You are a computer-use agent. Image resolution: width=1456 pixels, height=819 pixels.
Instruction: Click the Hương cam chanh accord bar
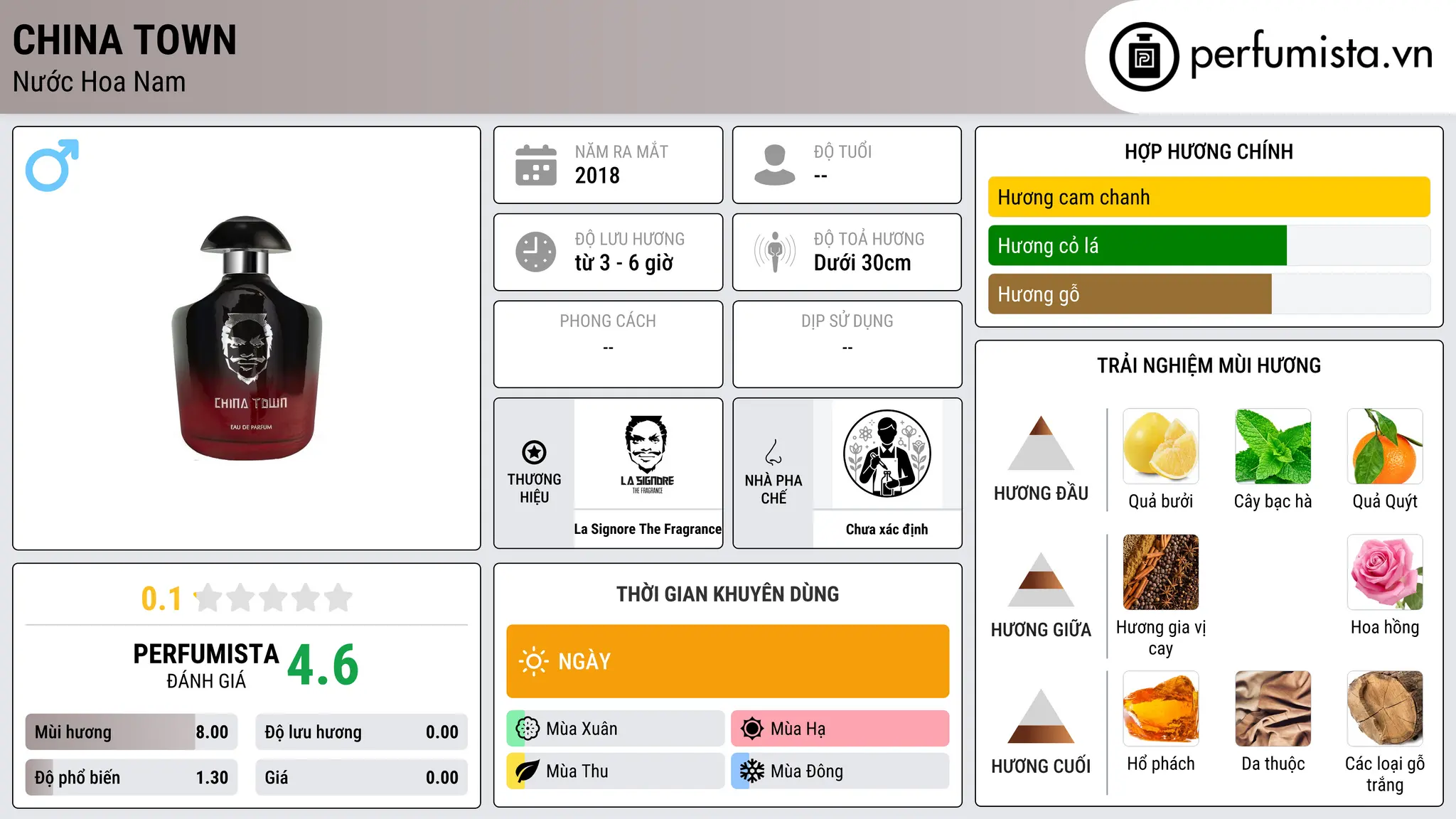click(x=1209, y=197)
